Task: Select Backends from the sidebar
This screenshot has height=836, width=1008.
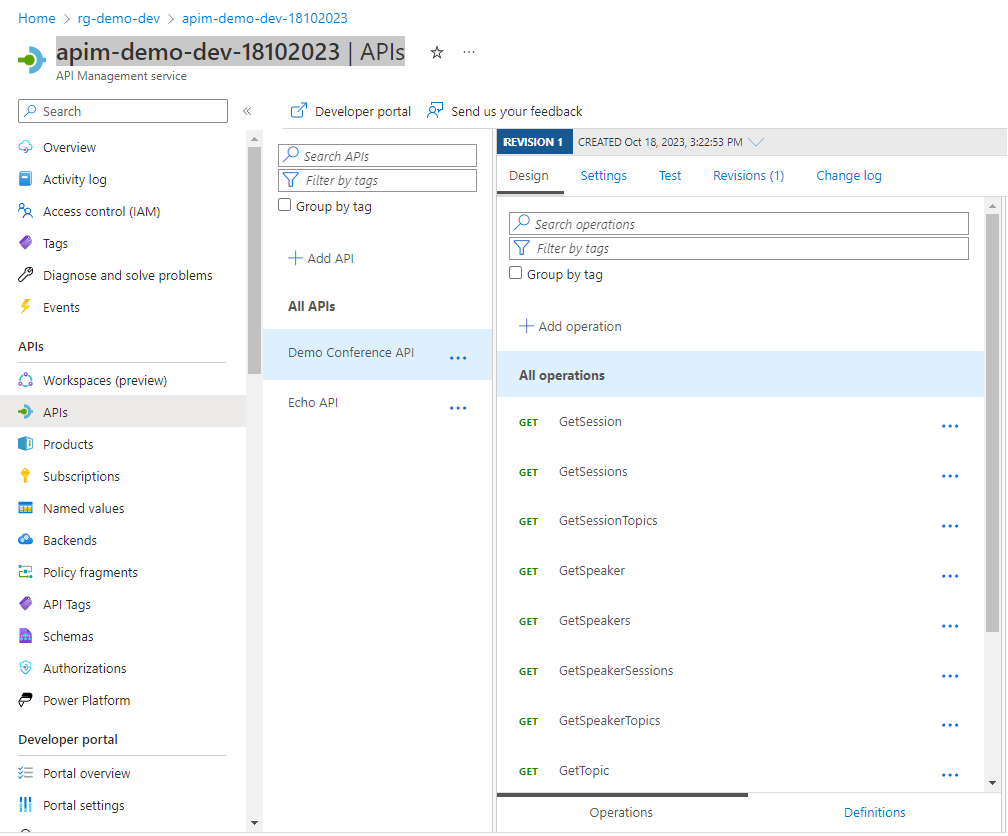Action: (x=70, y=539)
